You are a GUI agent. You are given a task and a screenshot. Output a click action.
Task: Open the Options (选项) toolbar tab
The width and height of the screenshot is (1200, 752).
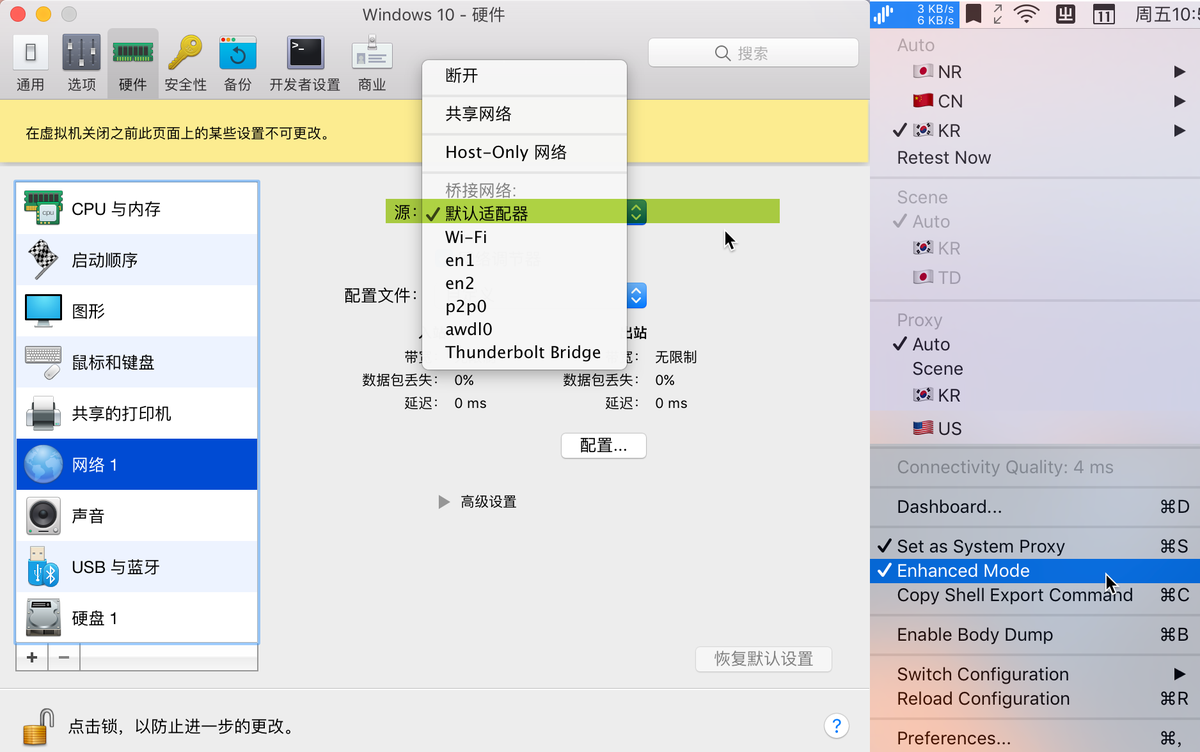(82, 64)
